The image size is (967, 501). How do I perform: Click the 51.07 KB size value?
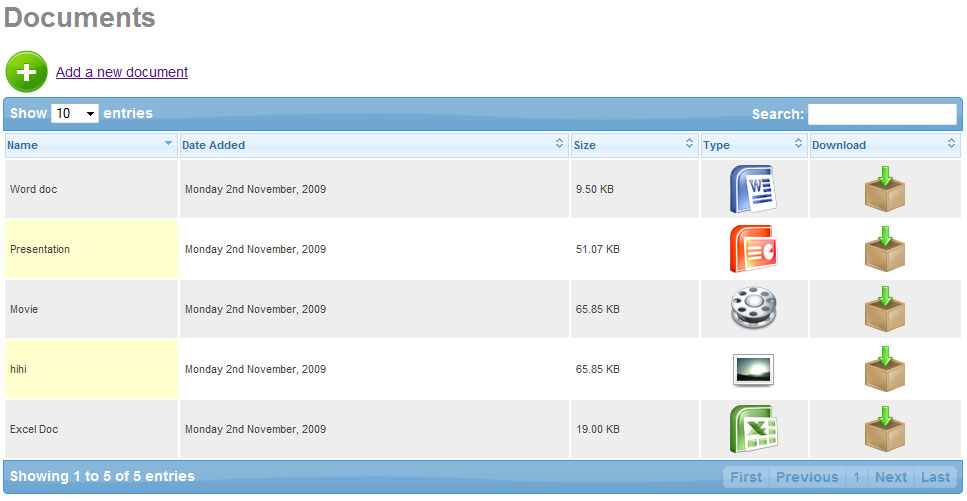pos(598,249)
